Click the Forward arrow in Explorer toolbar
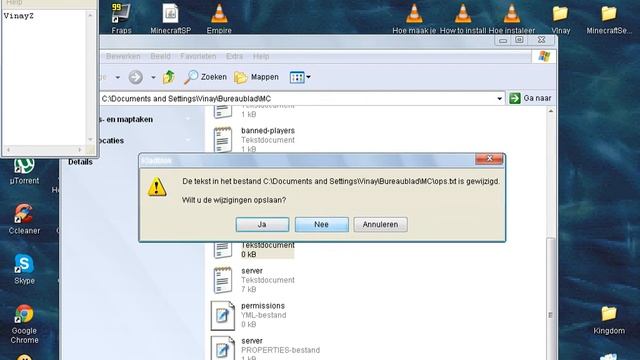The image size is (640, 360). (x=136, y=77)
